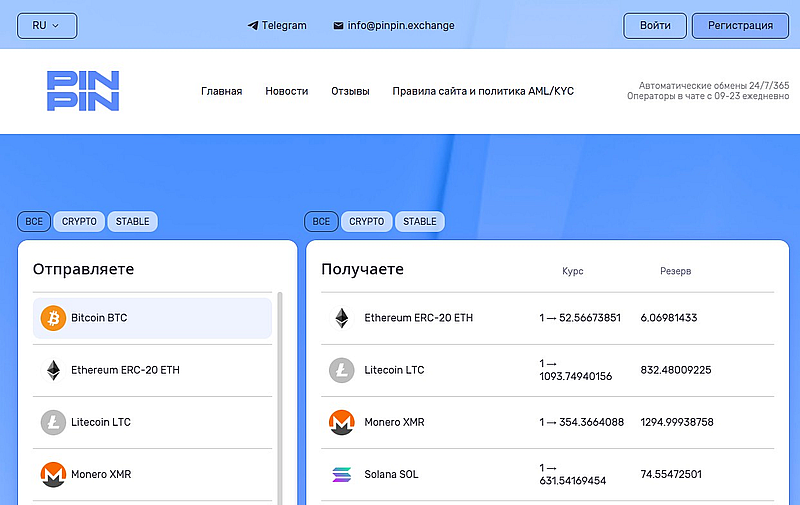Open the Telegram link text
800x505 pixels.
(284, 26)
